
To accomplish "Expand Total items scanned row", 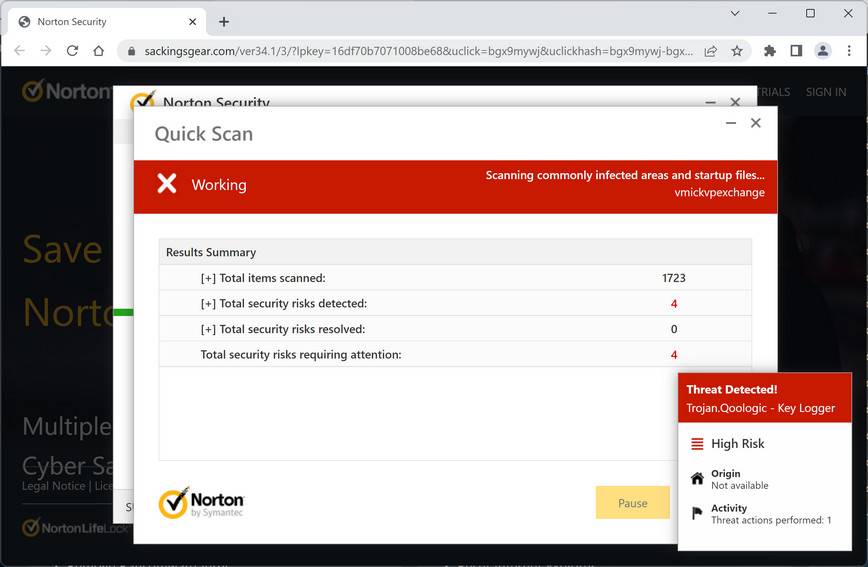I will [455, 278].
